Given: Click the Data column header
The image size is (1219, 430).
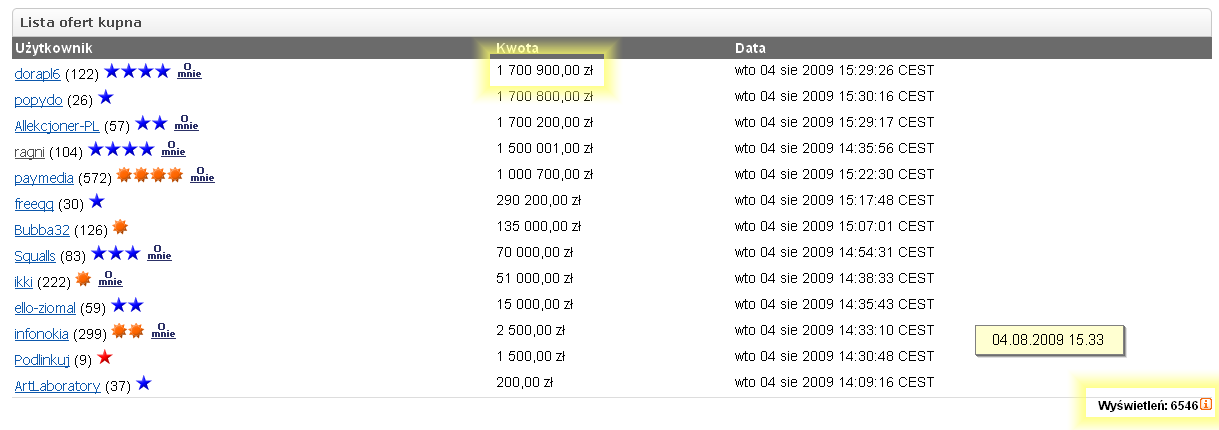Looking at the screenshot, I should (x=751, y=47).
